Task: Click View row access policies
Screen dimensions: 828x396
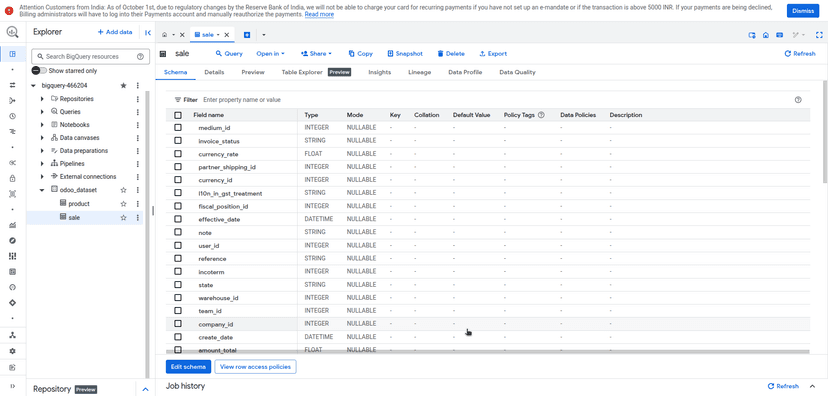Action: pos(256,366)
